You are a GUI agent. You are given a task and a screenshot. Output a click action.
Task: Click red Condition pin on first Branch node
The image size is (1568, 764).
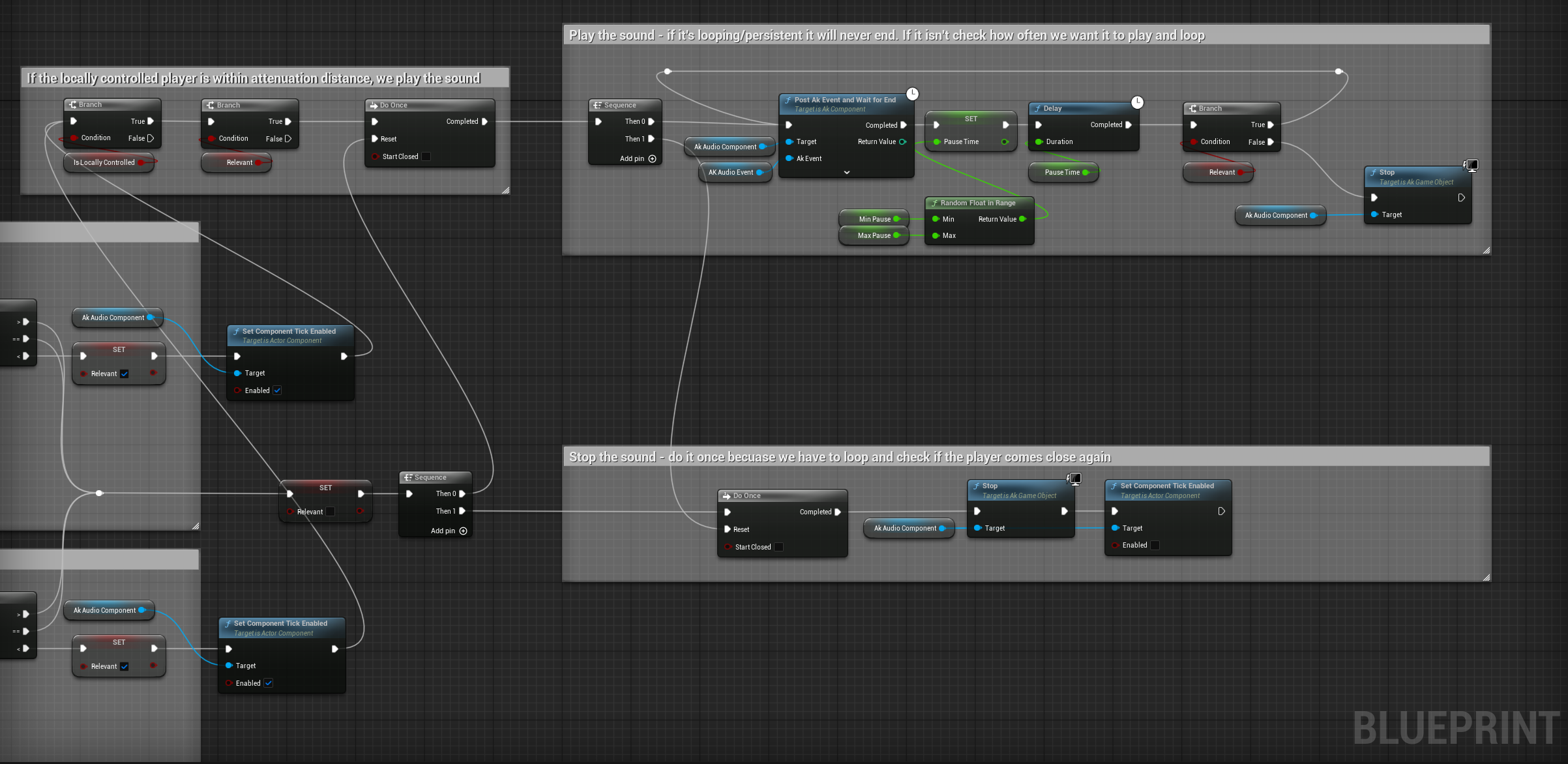(x=74, y=138)
